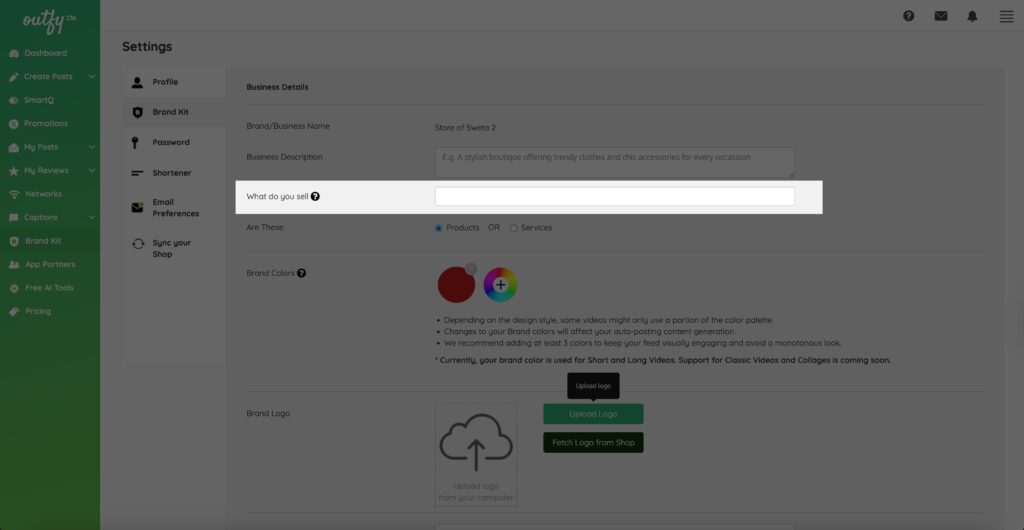1024x530 pixels.
Task: Click the help icon beside What do you sell
Action: pyautogui.click(x=316, y=197)
